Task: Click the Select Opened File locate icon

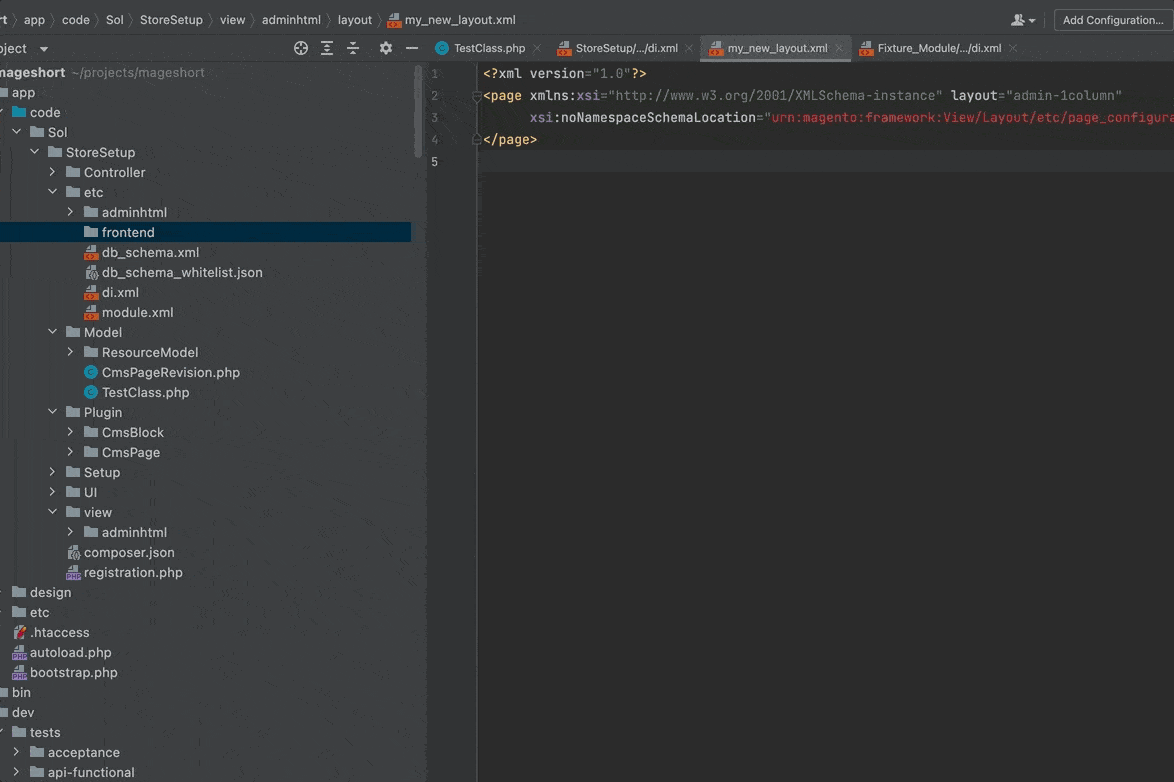Action: click(301, 48)
